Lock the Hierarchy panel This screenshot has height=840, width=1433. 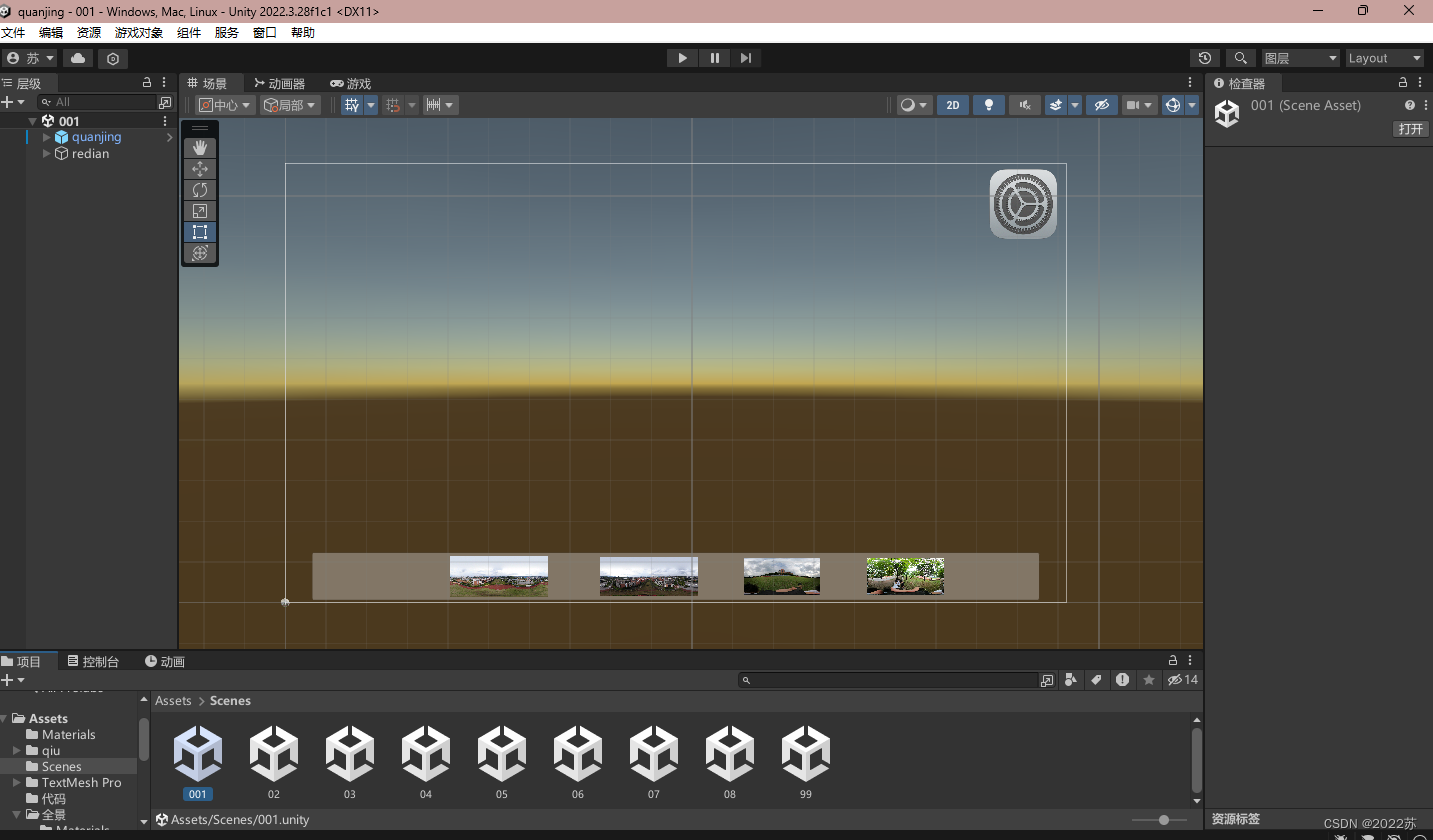(x=147, y=83)
